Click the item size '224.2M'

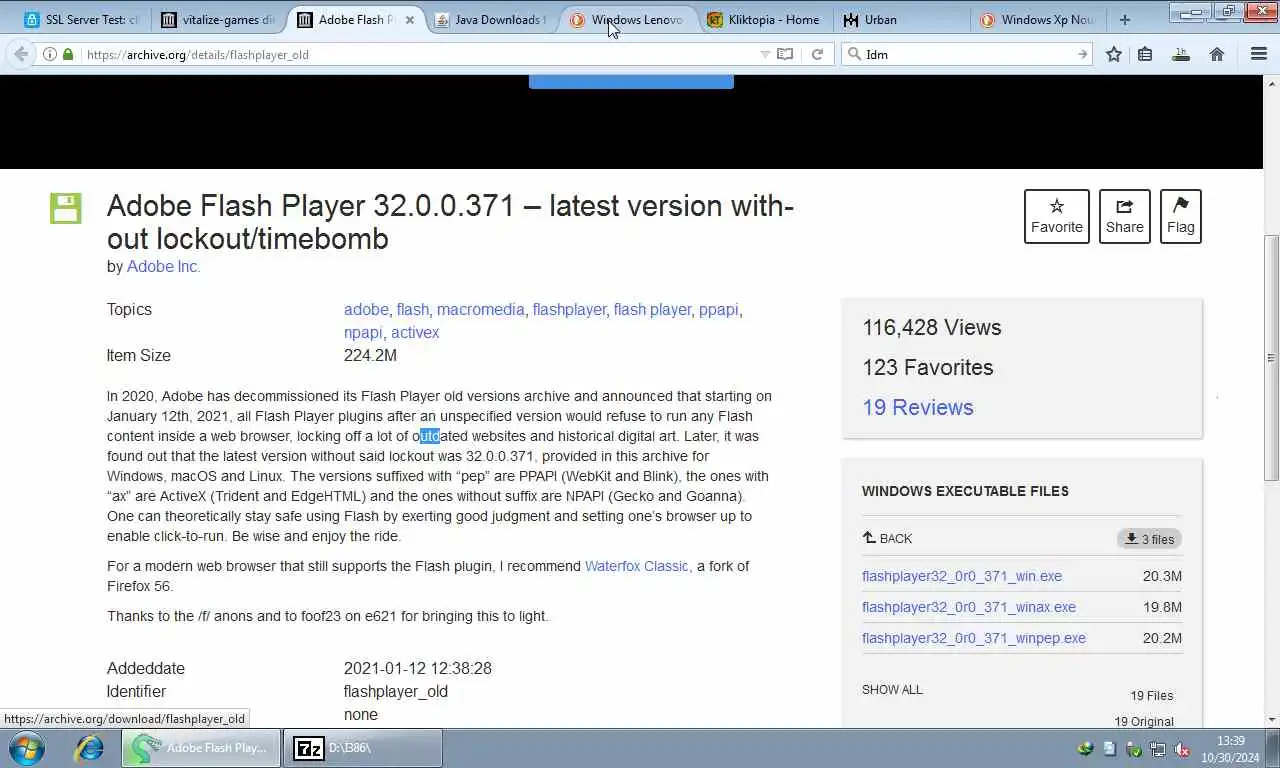pos(370,355)
